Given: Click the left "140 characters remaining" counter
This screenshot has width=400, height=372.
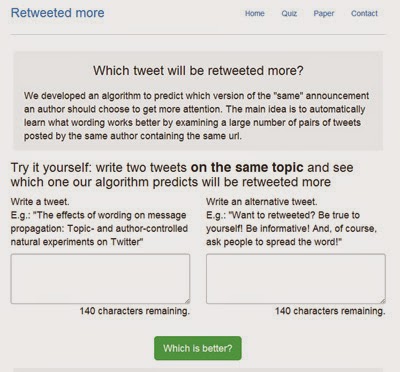Looking at the screenshot, I should (135, 311).
